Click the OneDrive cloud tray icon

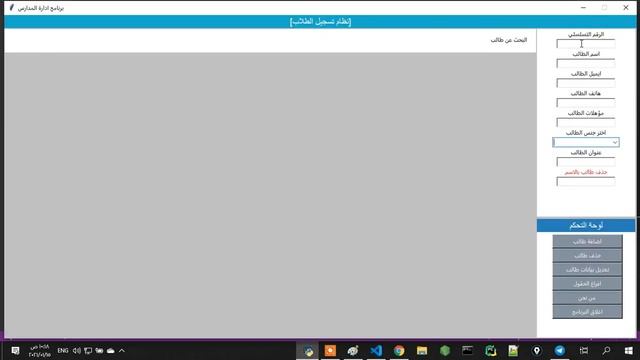(x=111, y=351)
